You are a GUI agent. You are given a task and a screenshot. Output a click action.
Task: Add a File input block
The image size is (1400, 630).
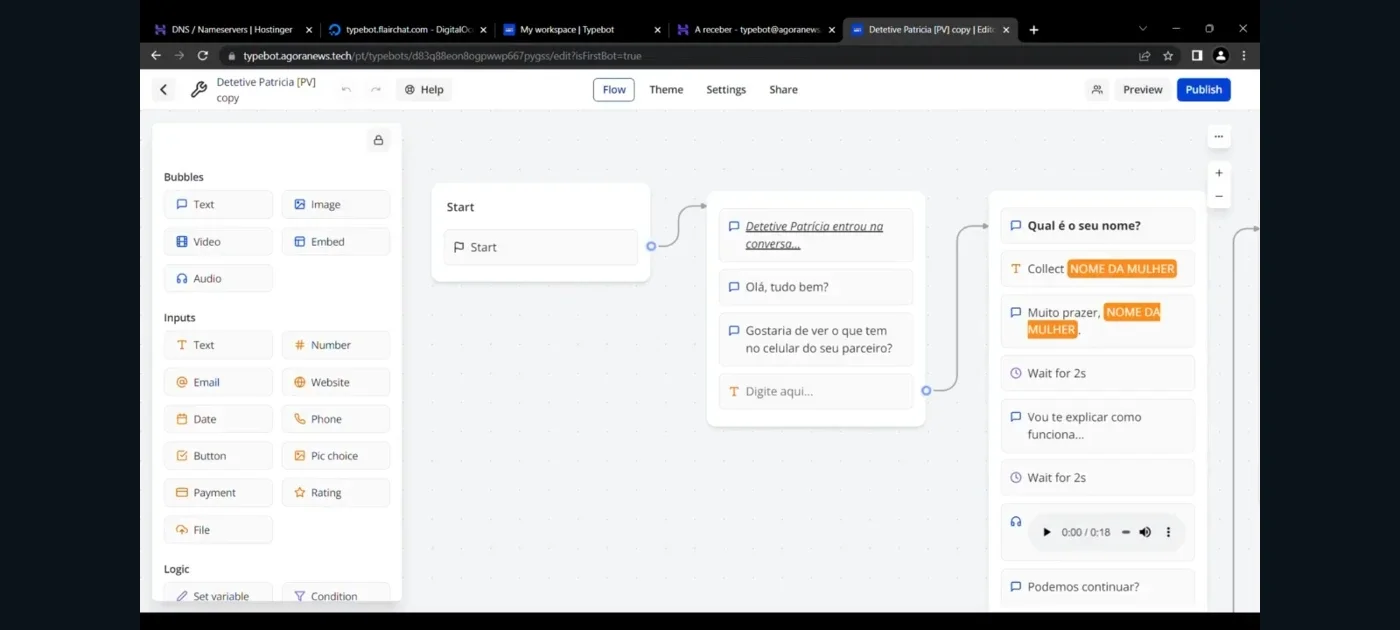point(218,530)
